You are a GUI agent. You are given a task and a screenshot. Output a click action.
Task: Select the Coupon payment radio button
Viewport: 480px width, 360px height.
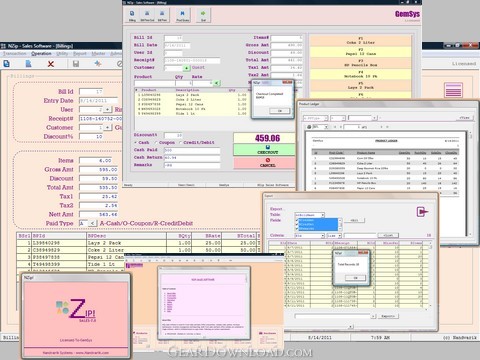pos(156,143)
